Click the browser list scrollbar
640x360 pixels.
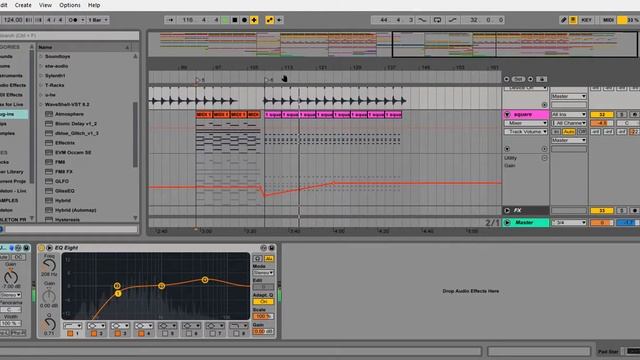[x=135, y=135]
